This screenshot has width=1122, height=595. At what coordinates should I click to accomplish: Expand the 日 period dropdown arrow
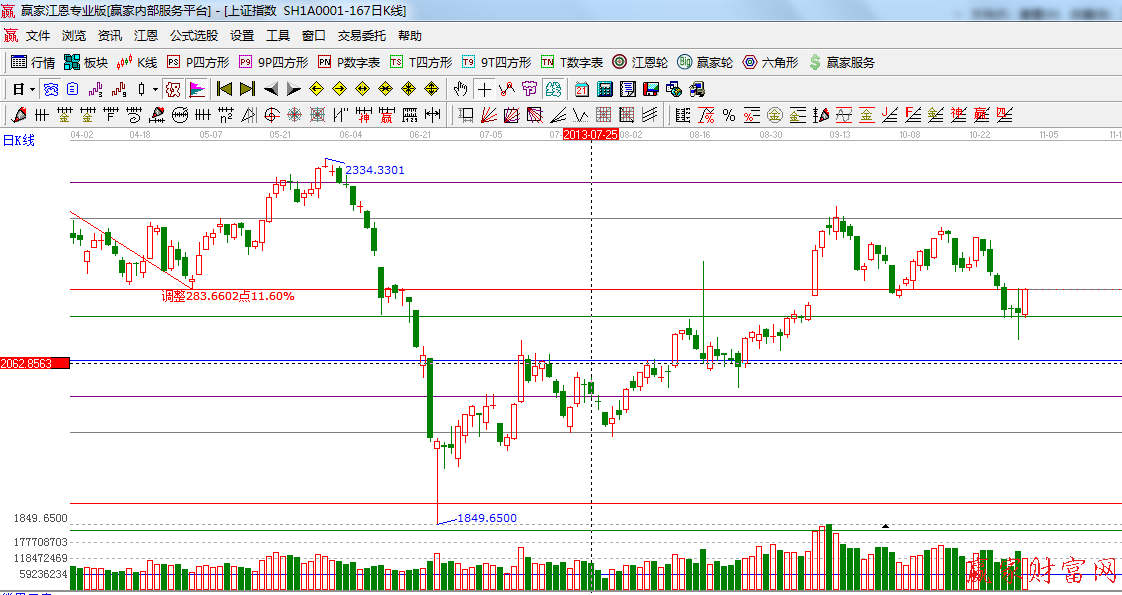pyautogui.click(x=32, y=89)
